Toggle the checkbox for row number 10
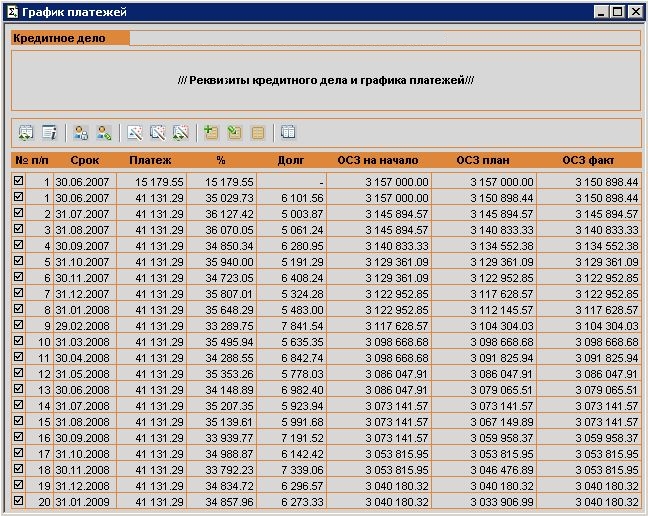The height and width of the screenshot is (516, 648). [x=18, y=341]
